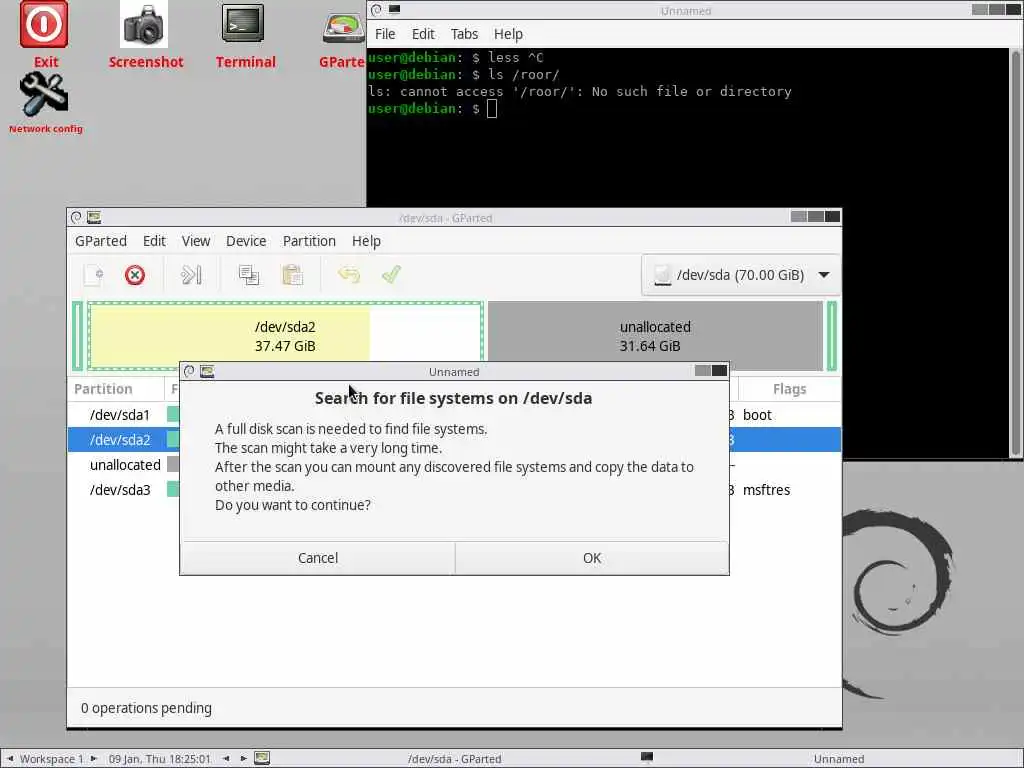Click the dialog title bar app icon

(207, 372)
